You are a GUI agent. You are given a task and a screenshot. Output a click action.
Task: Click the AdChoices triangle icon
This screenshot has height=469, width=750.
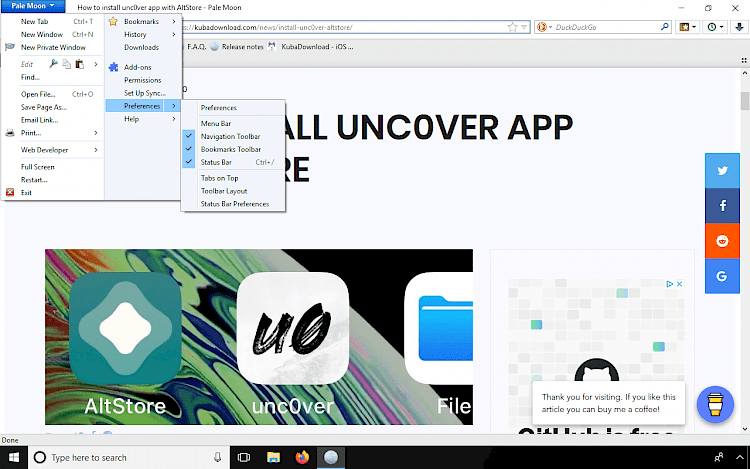(670, 284)
